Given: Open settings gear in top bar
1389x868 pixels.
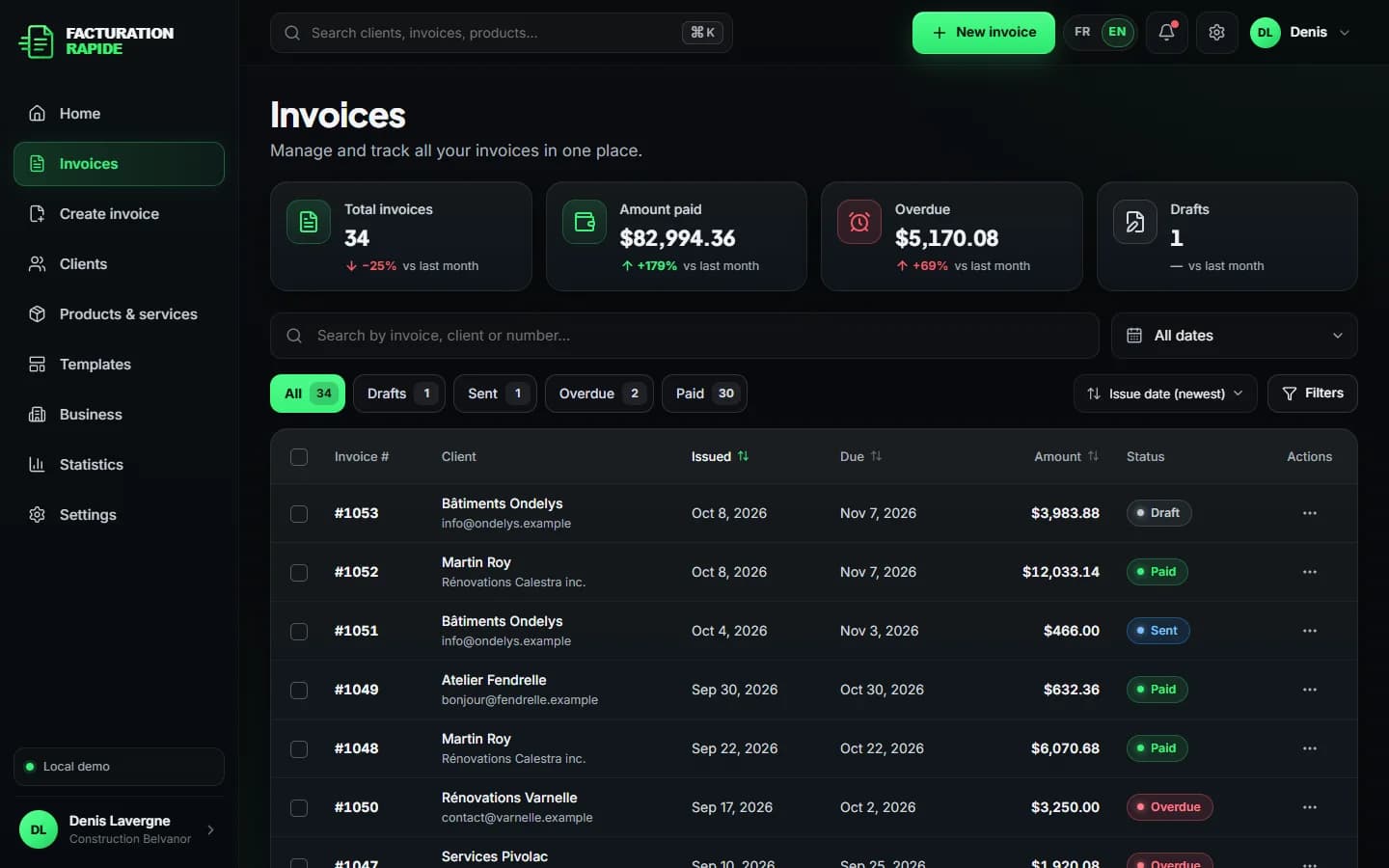Looking at the screenshot, I should [1216, 33].
